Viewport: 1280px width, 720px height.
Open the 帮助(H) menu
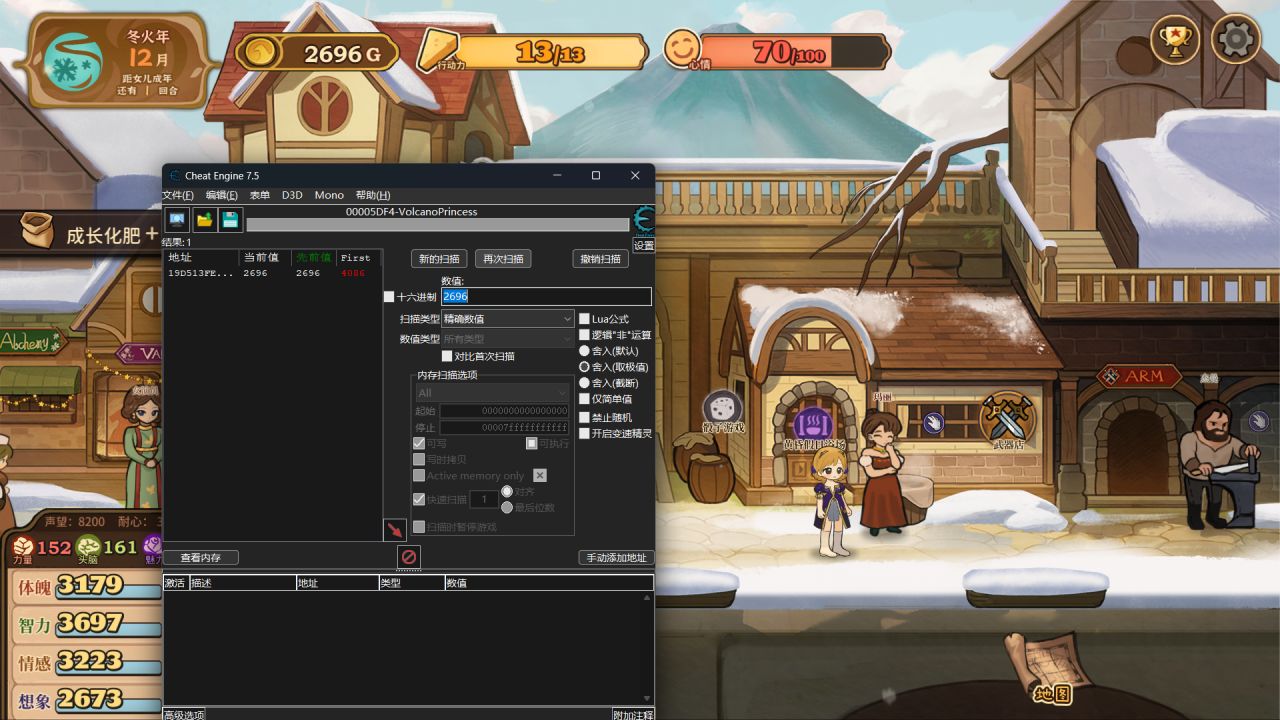pyautogui.click(x=373, y=195)
